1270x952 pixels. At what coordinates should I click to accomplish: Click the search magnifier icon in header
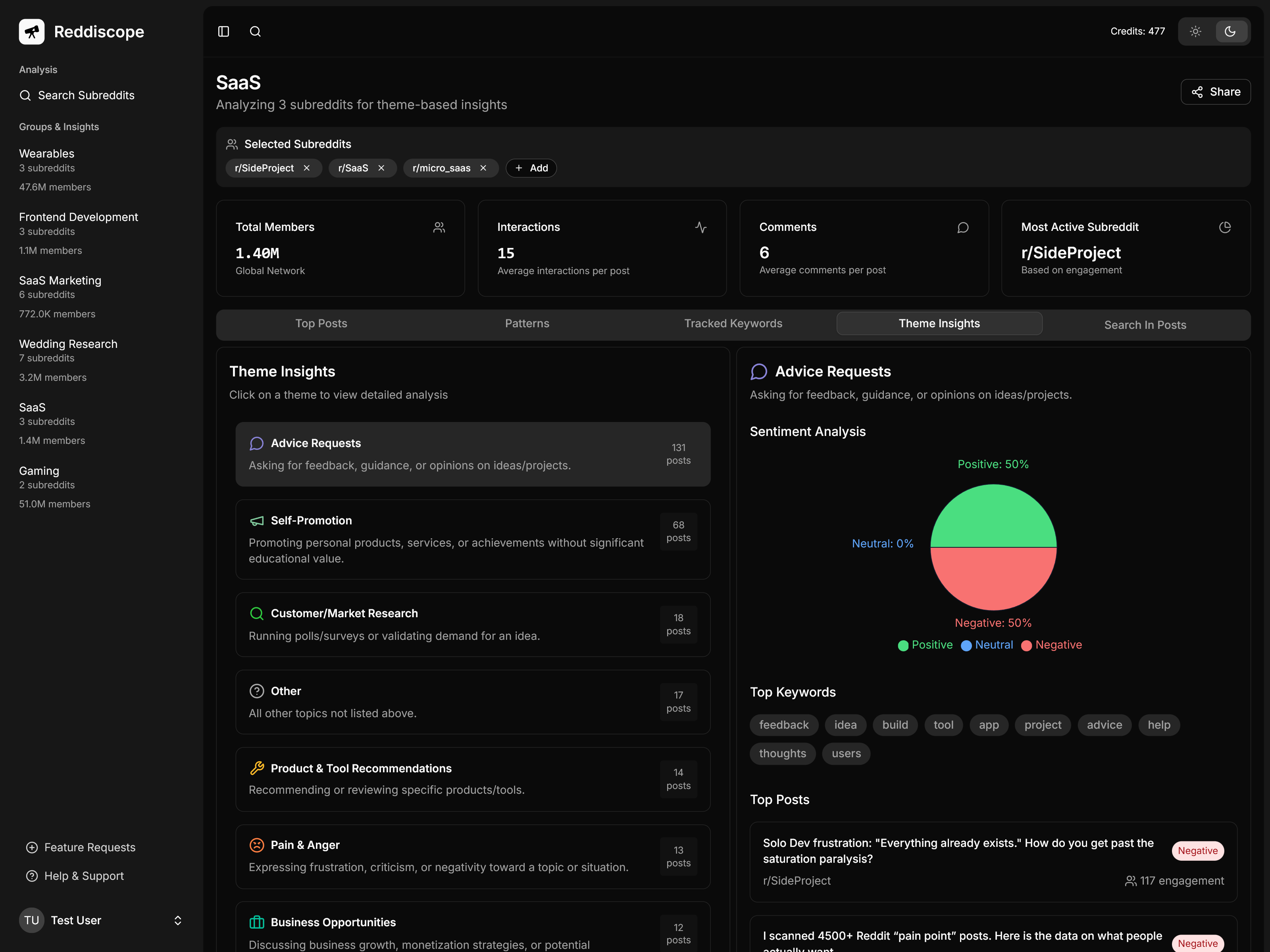click(255, 32)
